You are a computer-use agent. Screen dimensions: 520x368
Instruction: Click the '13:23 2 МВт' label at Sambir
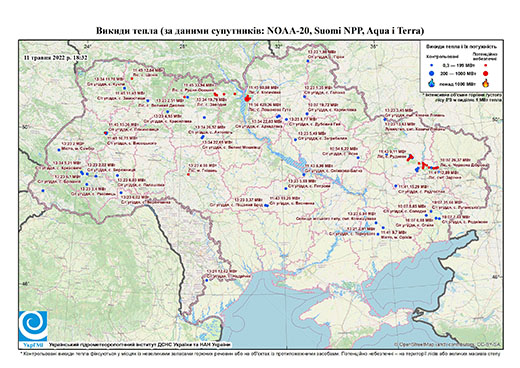tap(74, 143)
